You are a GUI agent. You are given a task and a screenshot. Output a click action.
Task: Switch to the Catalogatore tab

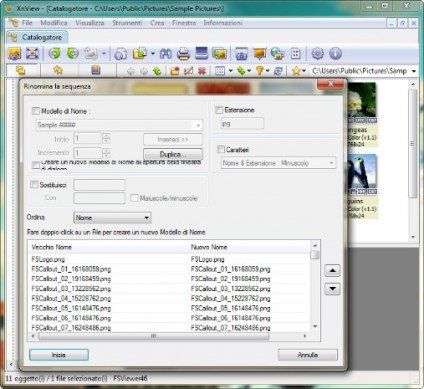click(x=37, y=37)
